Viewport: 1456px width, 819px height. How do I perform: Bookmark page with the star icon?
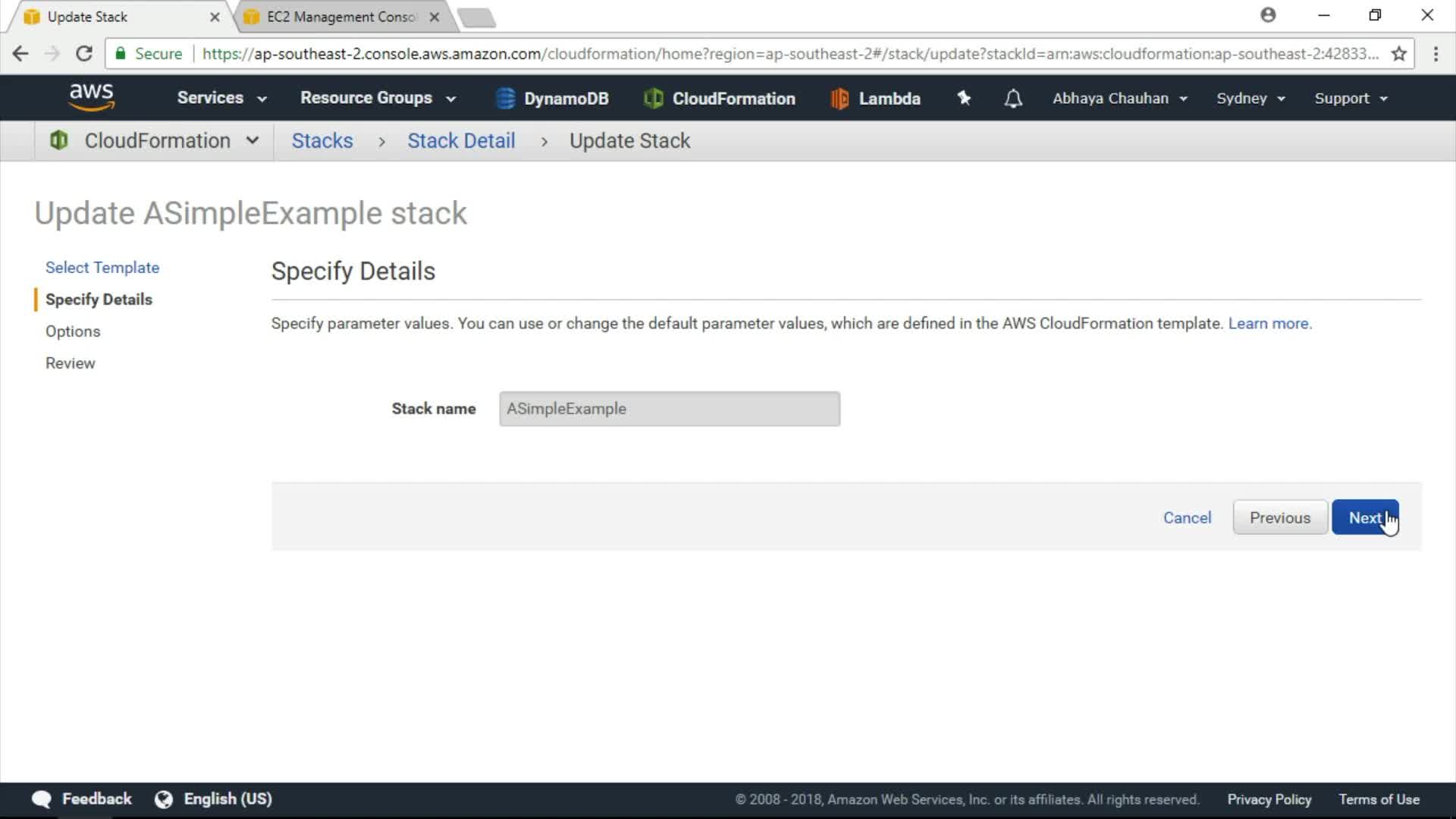point(1398,54)
